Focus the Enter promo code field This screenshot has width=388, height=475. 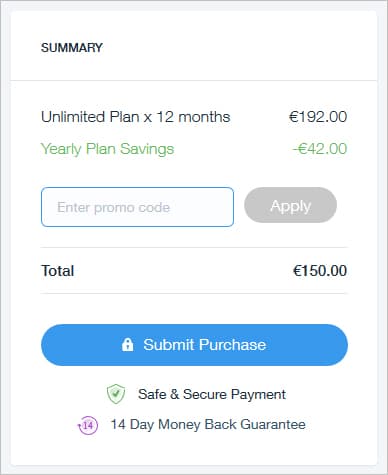point(137,207)
